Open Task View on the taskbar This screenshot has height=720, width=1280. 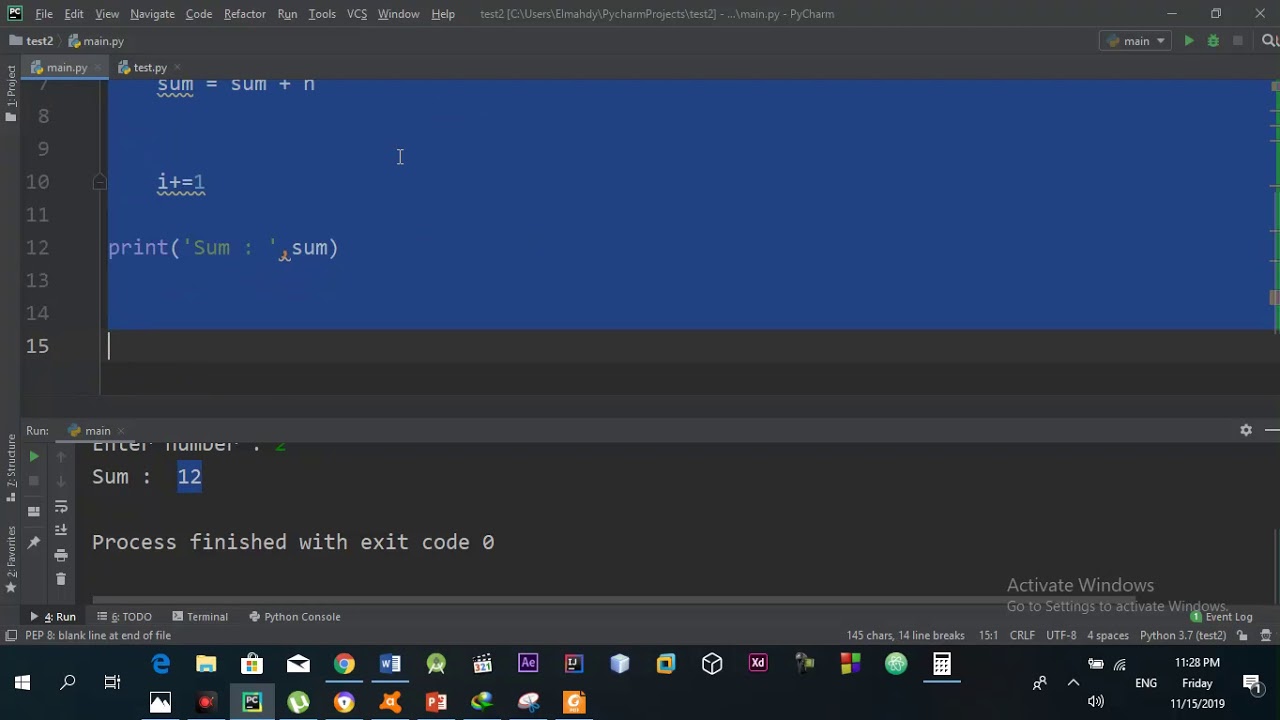pos(112,683)
